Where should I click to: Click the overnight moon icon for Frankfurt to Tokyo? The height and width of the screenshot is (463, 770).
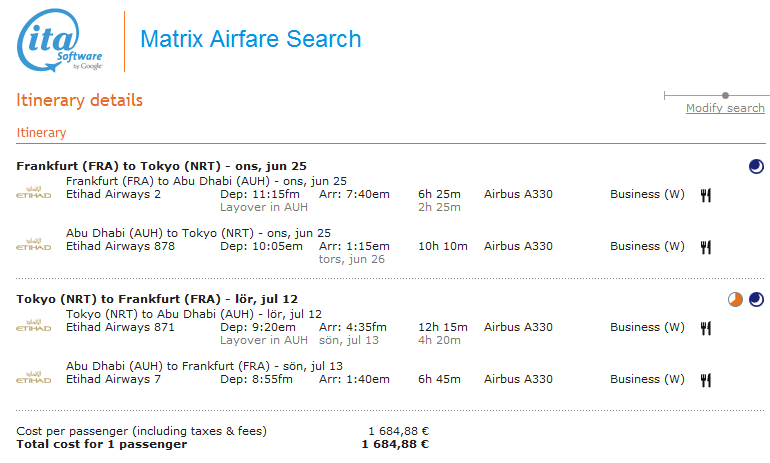coord(756,167)
